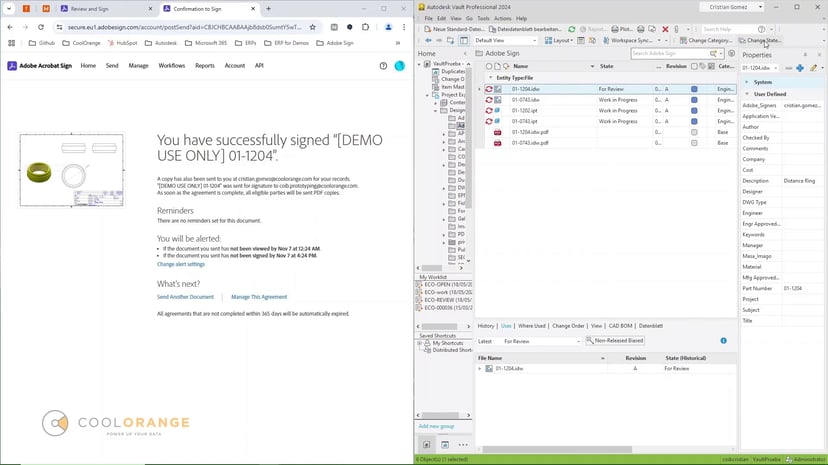Click Add new group link
The width and height of the screenshot is (828, 465).
coord(436,426)
